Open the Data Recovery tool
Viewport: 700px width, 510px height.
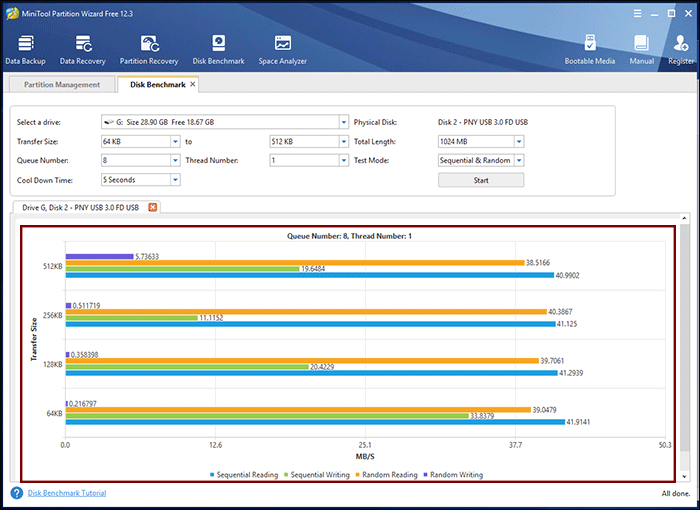point(83,50)
